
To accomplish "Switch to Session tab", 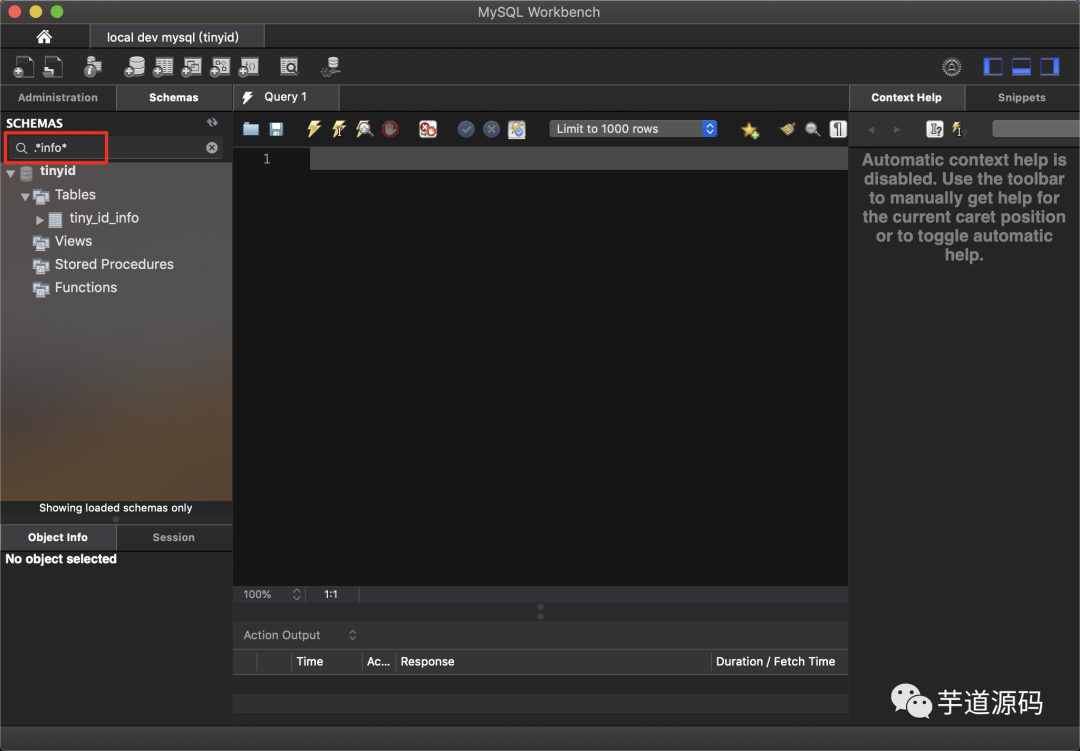I will pos(174,537).
